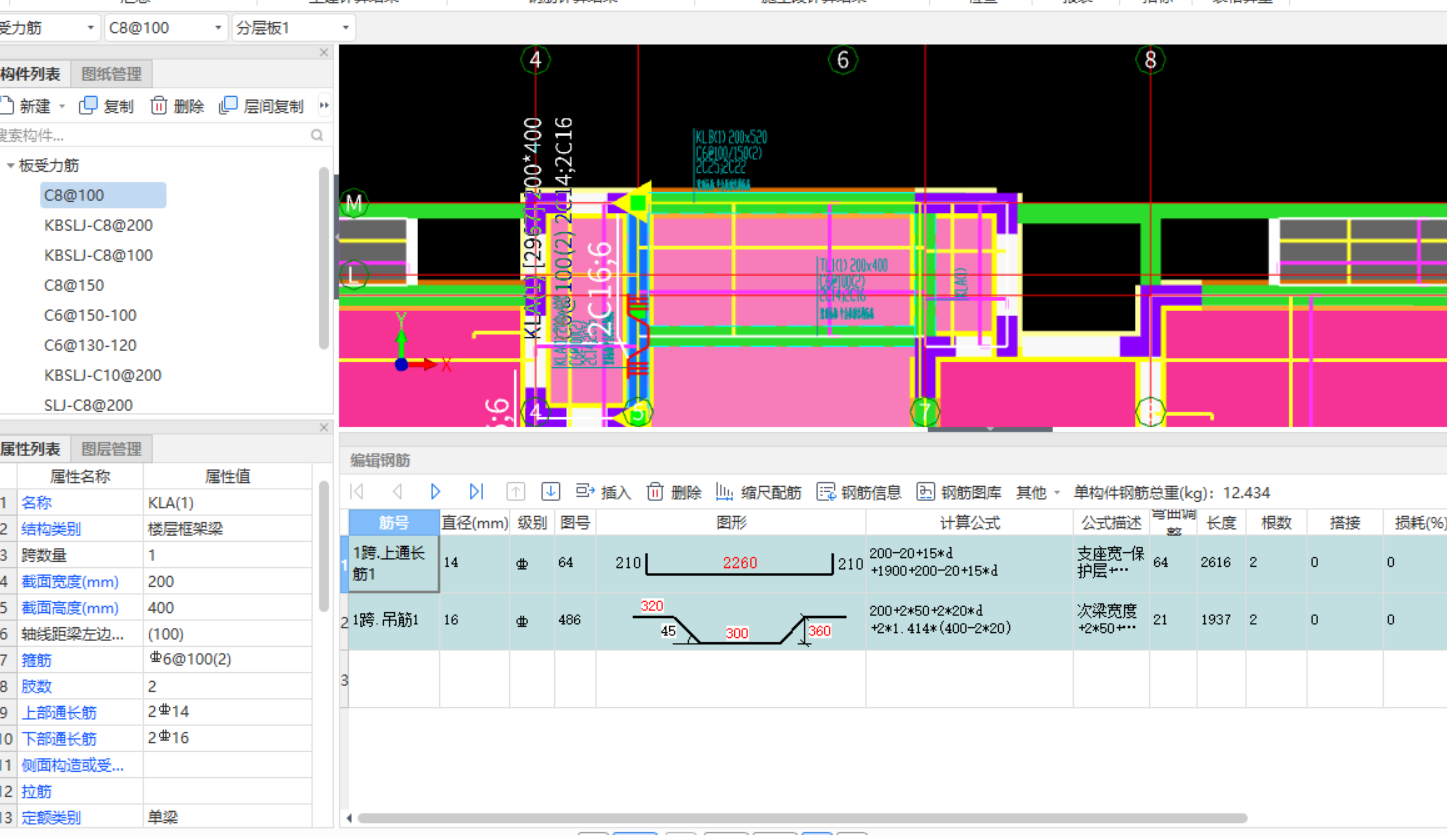Select C8@150 in the component tree

tap(74, 285)
